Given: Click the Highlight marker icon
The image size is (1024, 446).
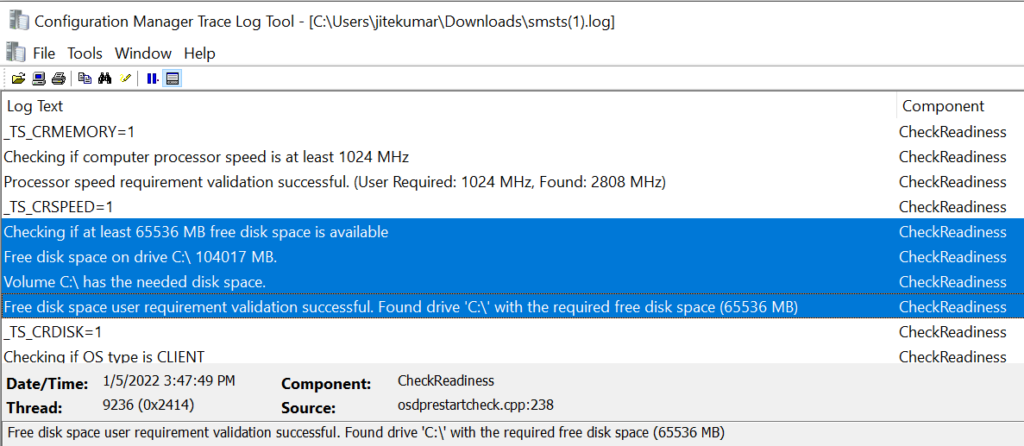Looking at the screenshot, I should 125,79.
